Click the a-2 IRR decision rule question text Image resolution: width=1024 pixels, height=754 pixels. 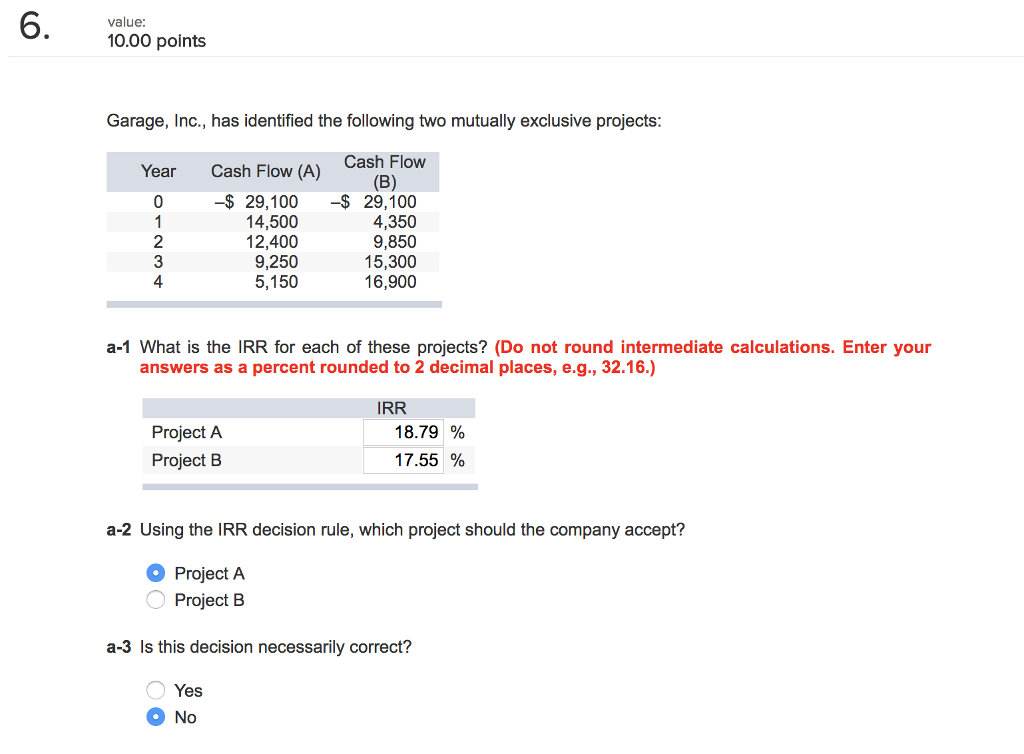pos(396,529)
